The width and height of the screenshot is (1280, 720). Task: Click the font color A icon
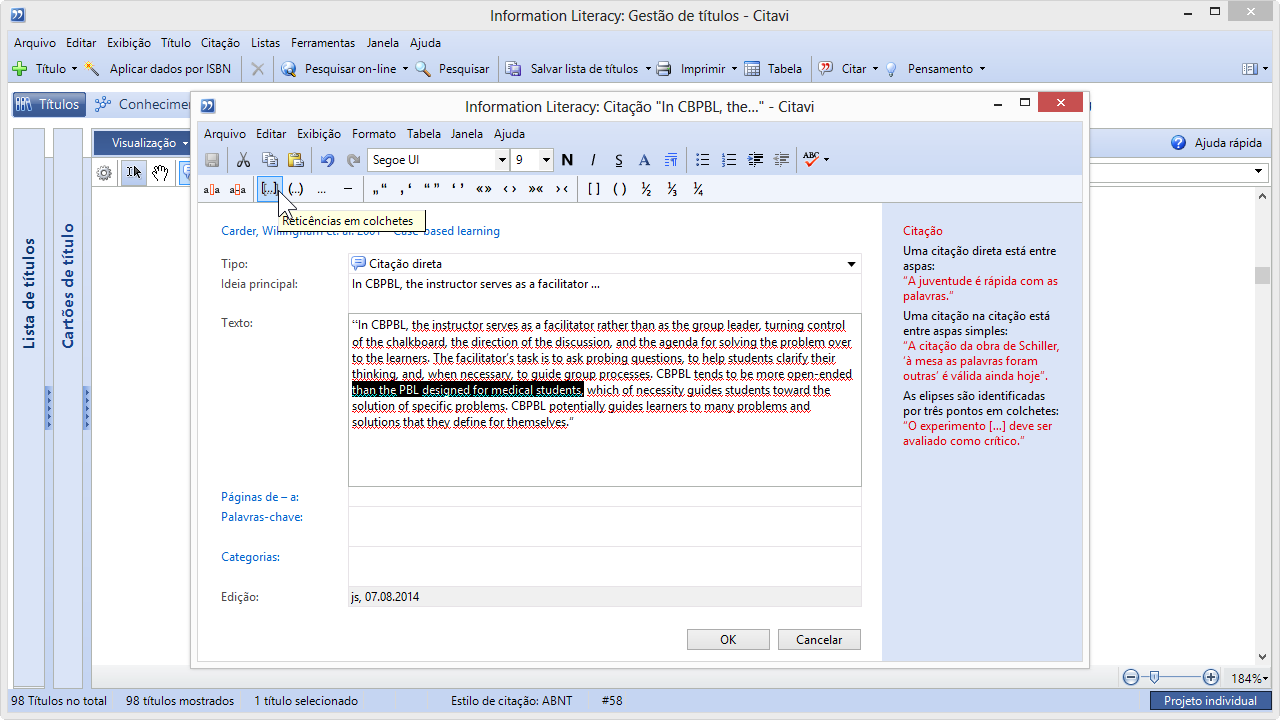click(x=645, y=160)
